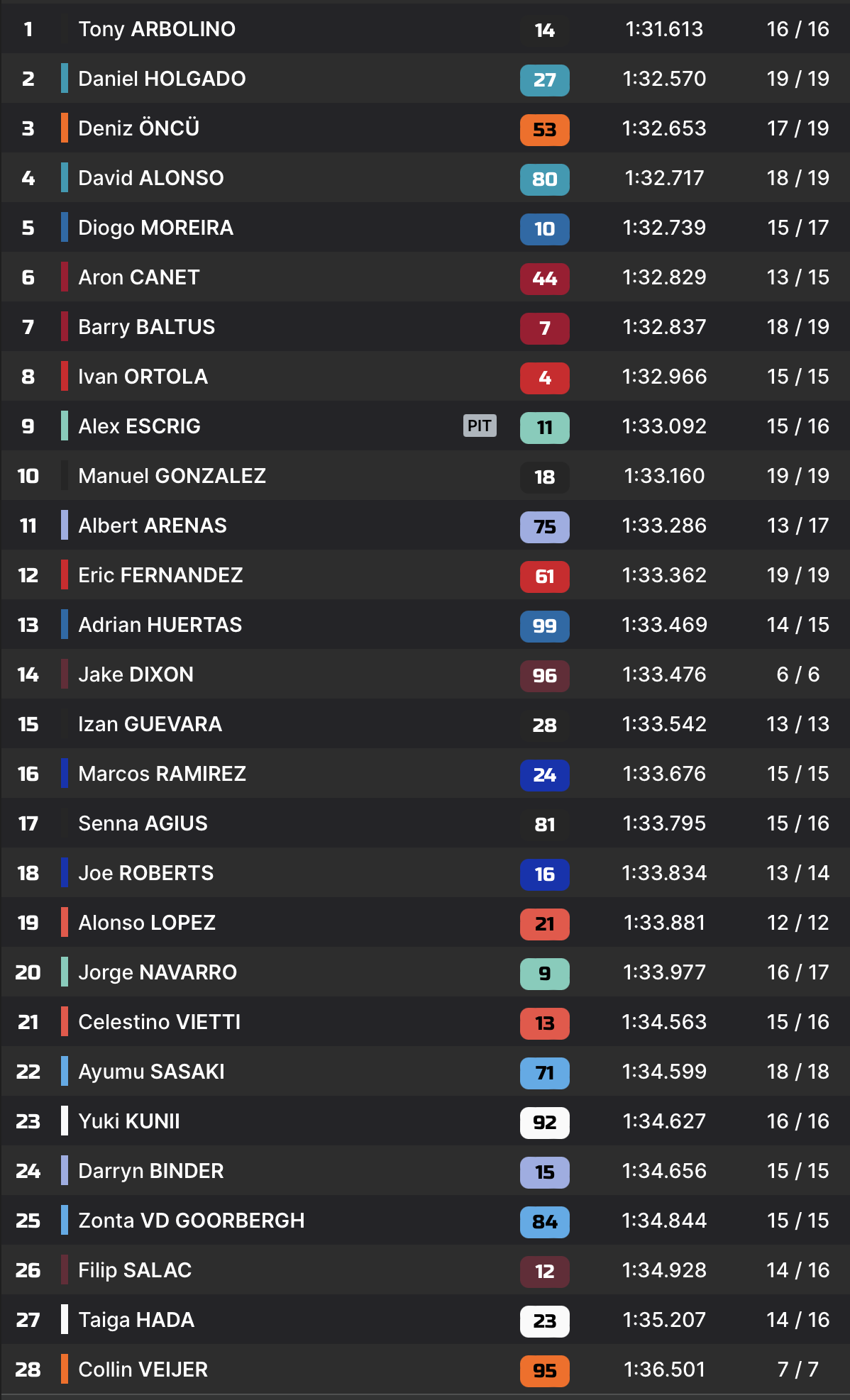Viewport: 850px width, 1400px height.
Task: Click rider number badge 27 for Holgado
Action: pos(544,79)
